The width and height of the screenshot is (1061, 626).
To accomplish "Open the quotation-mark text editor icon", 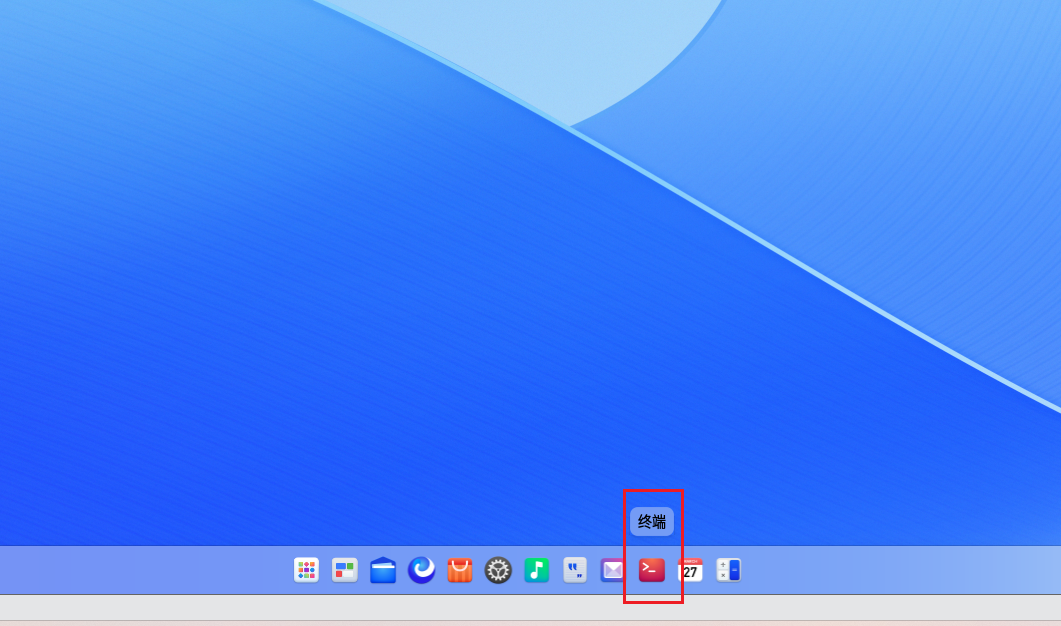I will (575, 570).
